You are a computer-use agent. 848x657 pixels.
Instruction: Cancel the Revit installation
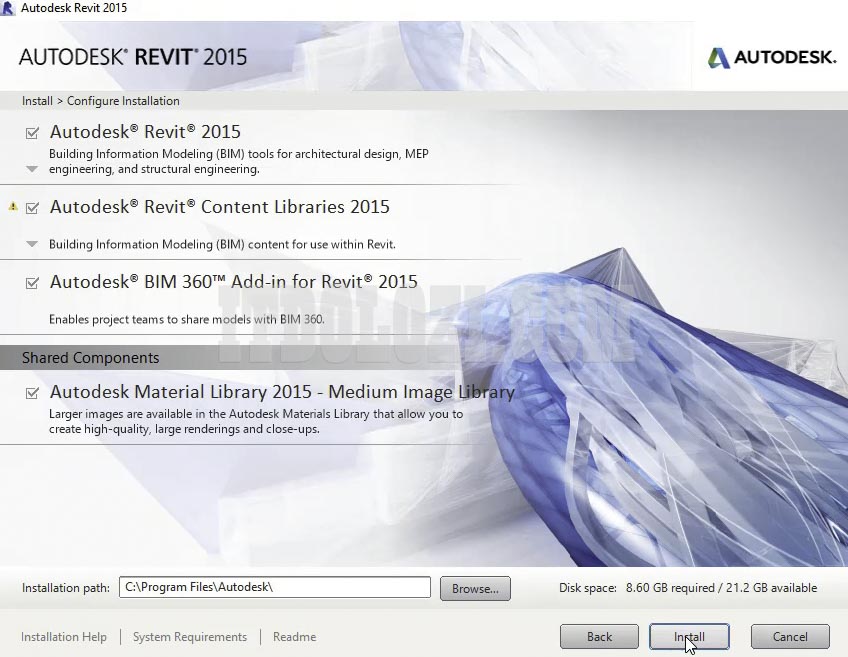point(790,636)
